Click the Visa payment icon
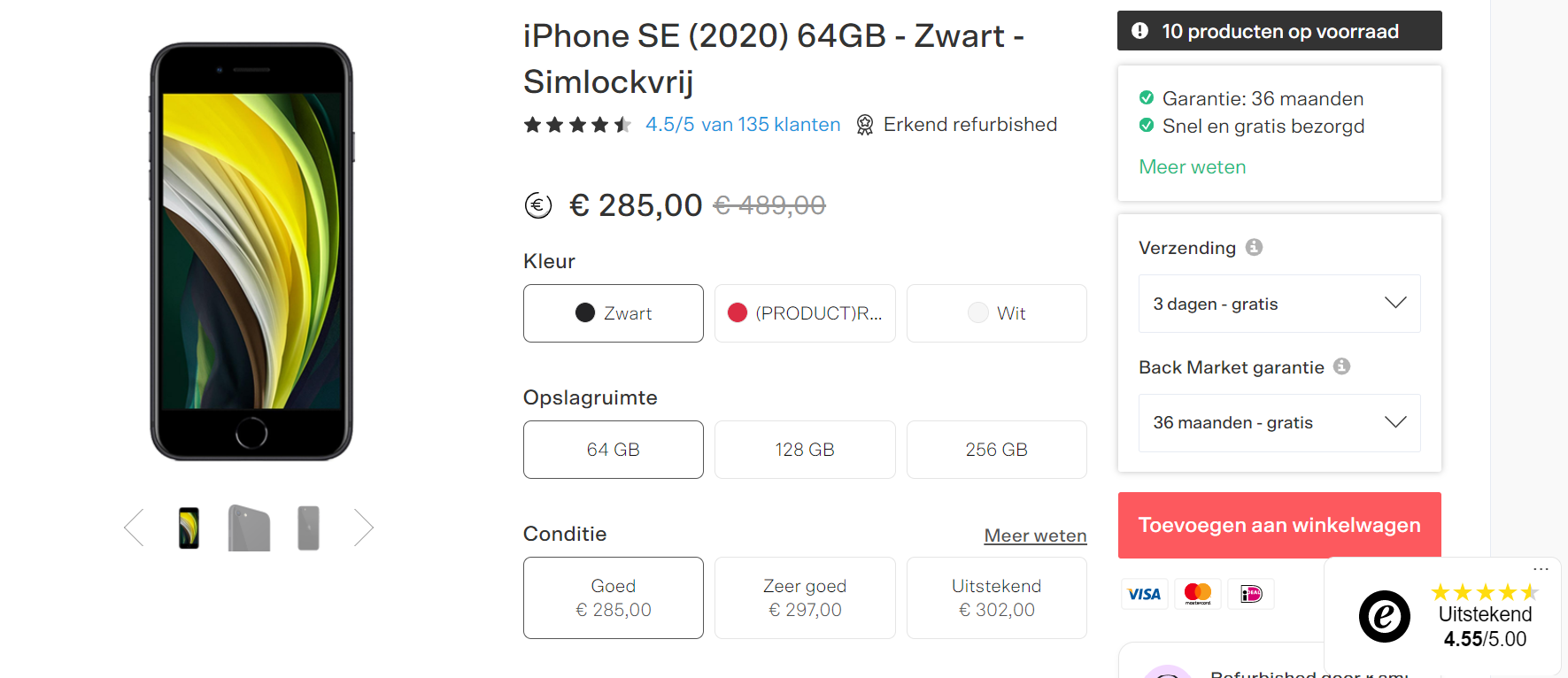 1144,594
